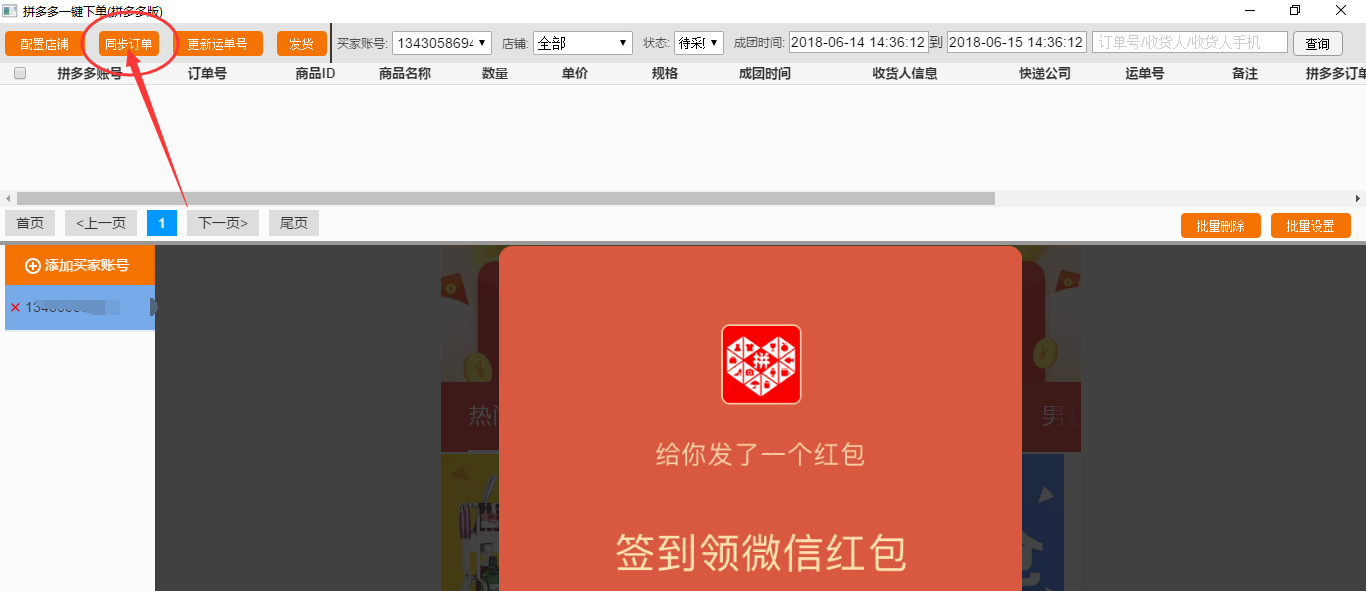Click the 收货人信息 column header

tap(905, 73)
